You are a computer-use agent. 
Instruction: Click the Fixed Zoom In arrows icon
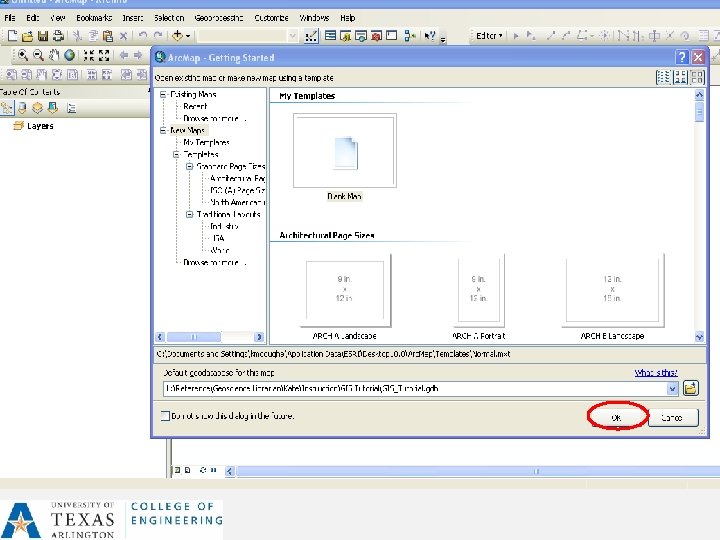pos(89,56)
